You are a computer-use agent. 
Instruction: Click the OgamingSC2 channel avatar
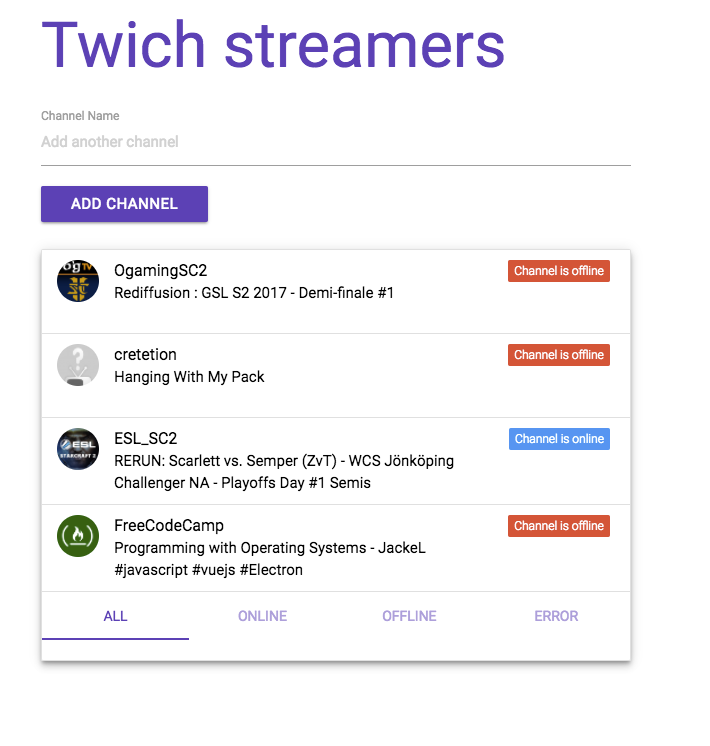(x=78, y=281)
